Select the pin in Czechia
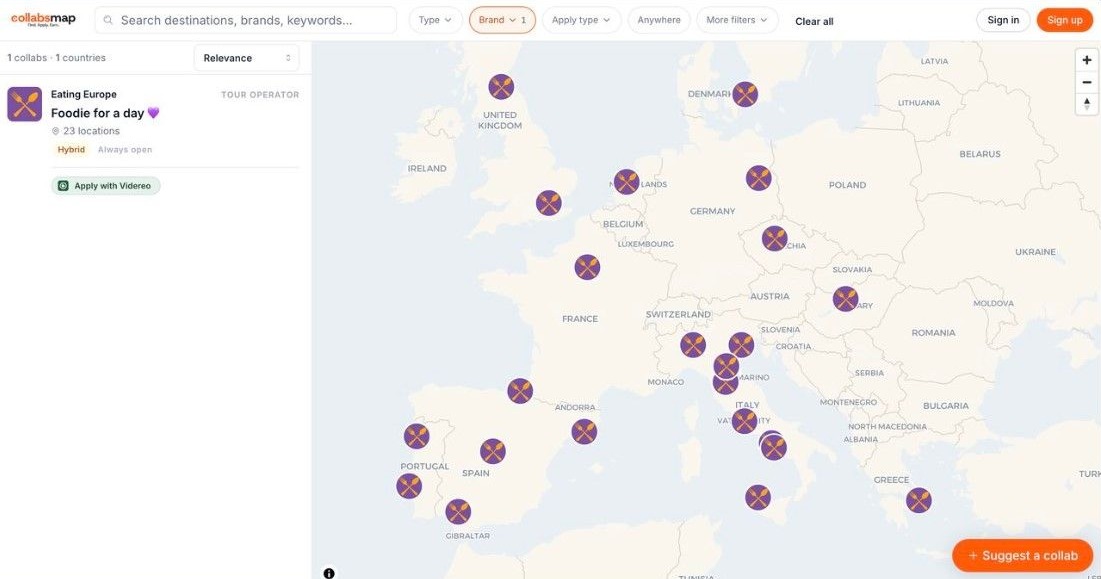The image size is (1101, 579). tap(774, 239)
